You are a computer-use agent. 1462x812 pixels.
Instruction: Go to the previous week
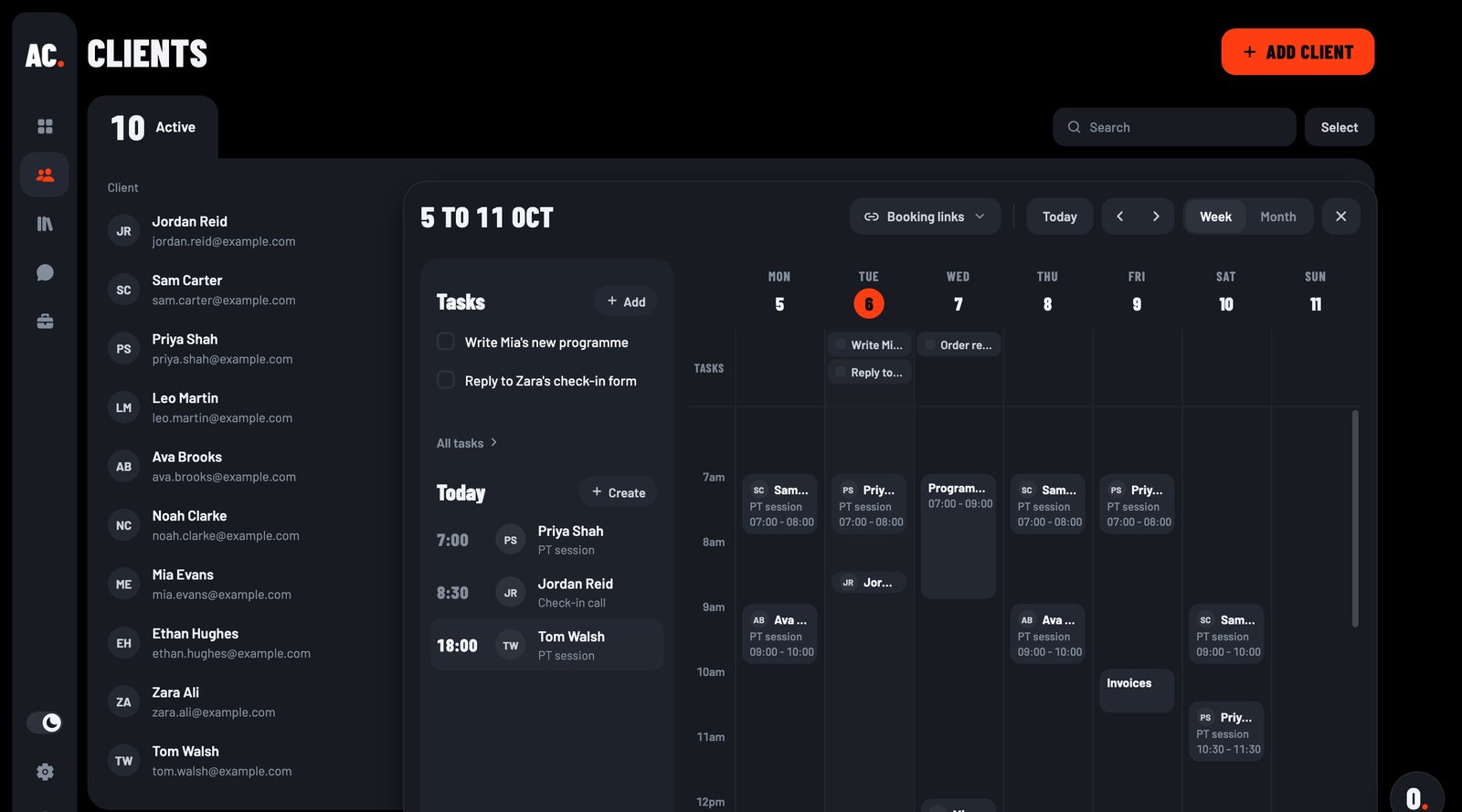[1120, 216]
